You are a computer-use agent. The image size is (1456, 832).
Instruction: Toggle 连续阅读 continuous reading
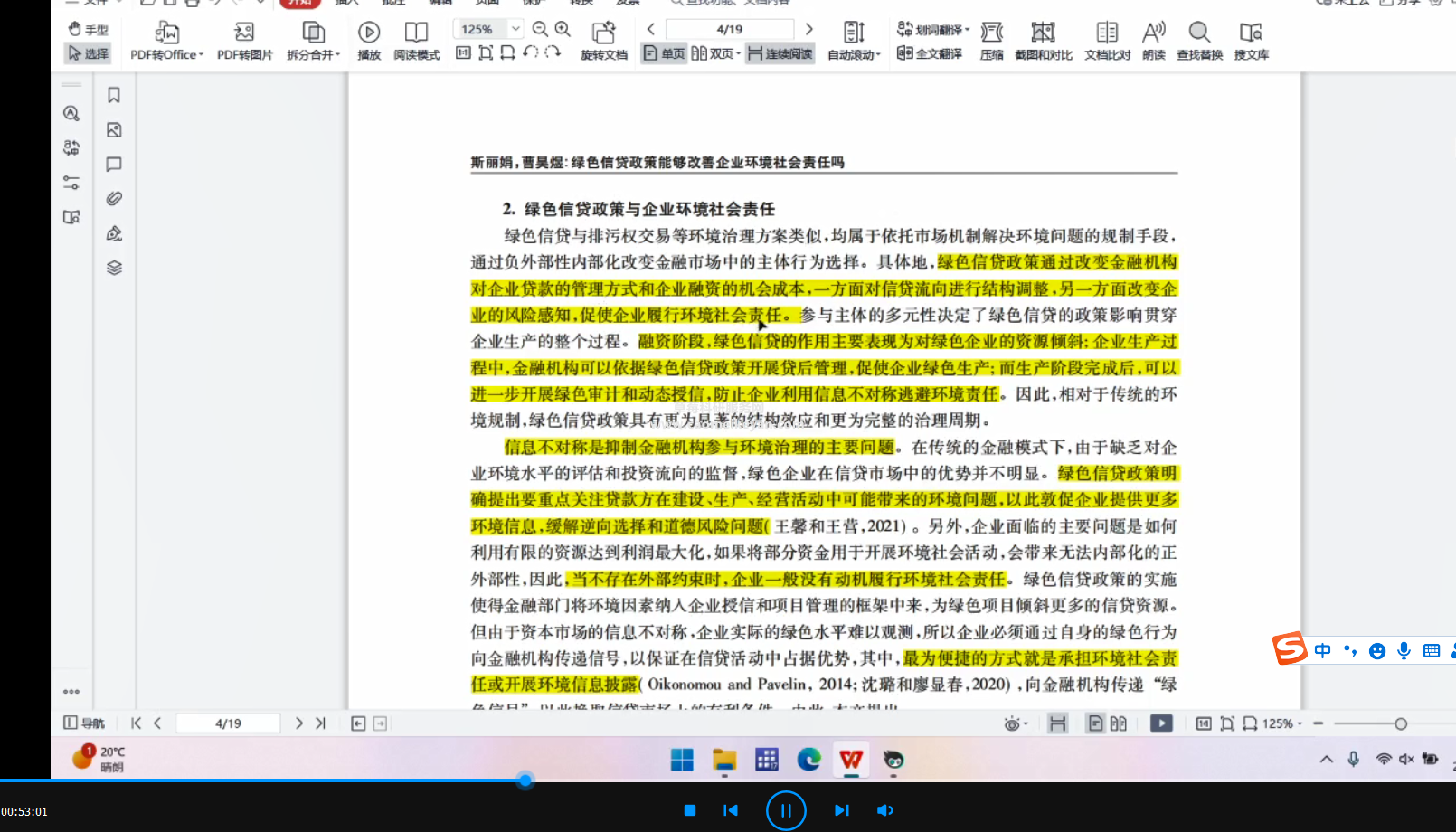[x=780, y=53]
